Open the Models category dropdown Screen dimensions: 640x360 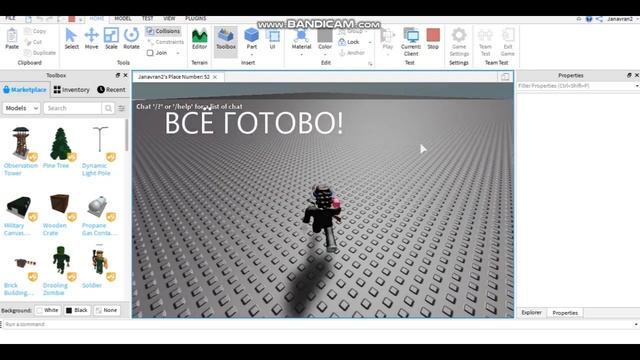[22, 108]
